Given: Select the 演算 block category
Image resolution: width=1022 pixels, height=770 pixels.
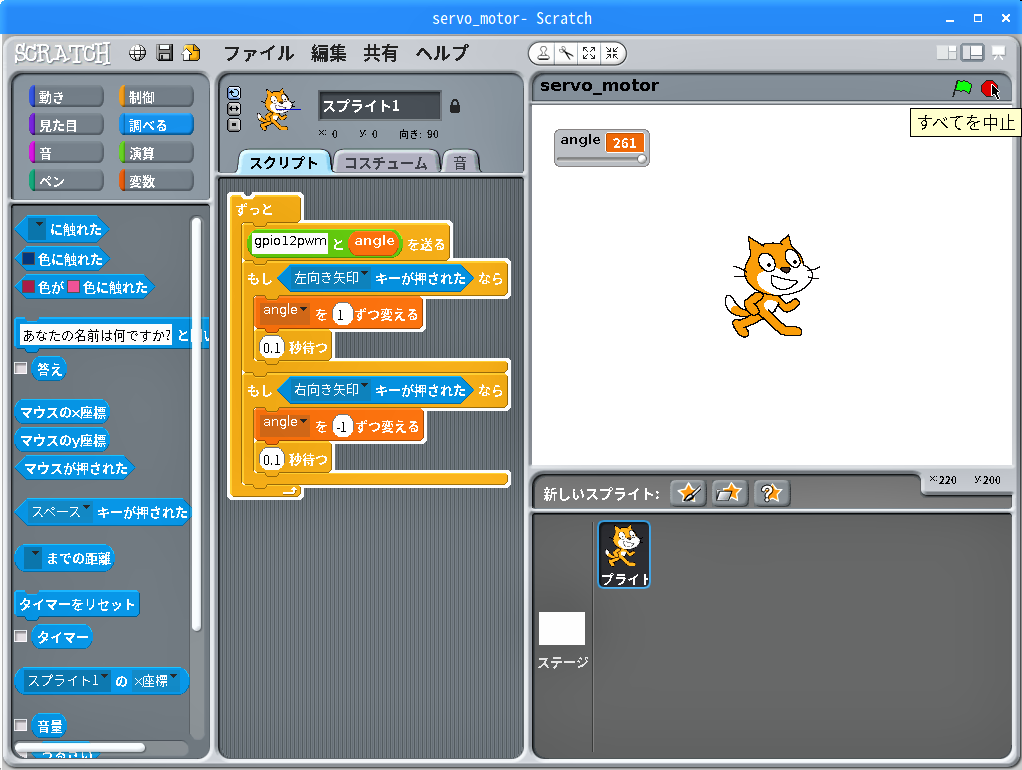Looking at the screenshot, I should [x=156, y=153].
